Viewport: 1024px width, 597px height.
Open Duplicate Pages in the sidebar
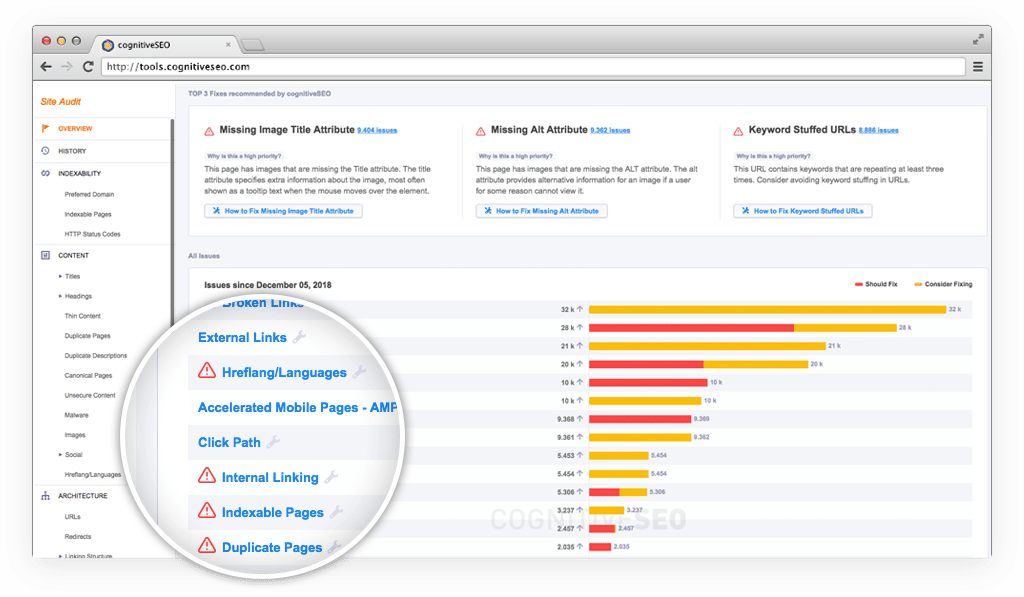88,336
